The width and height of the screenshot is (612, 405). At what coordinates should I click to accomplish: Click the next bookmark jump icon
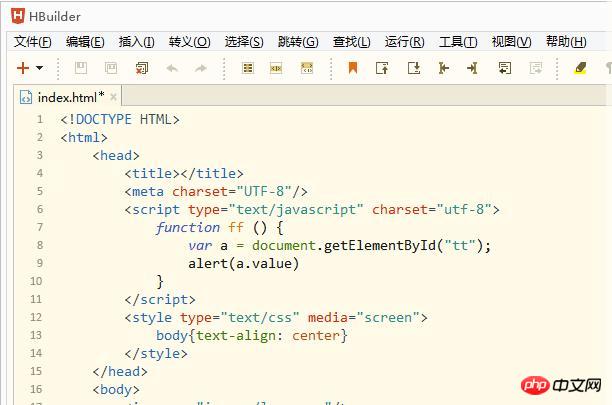pyautogui.click(x=414, y=68)
